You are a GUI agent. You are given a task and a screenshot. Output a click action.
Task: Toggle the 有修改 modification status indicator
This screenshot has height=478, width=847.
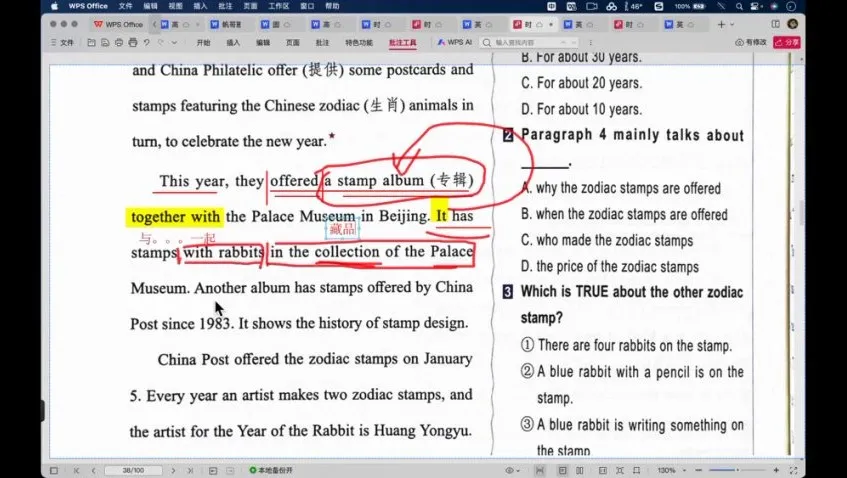(x=750, y=43)
